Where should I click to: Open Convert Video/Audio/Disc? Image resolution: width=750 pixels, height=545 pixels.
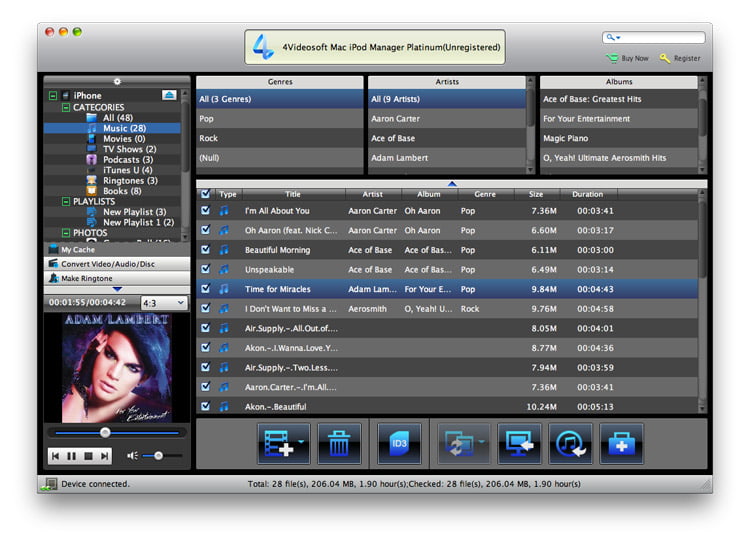[117, 264]
